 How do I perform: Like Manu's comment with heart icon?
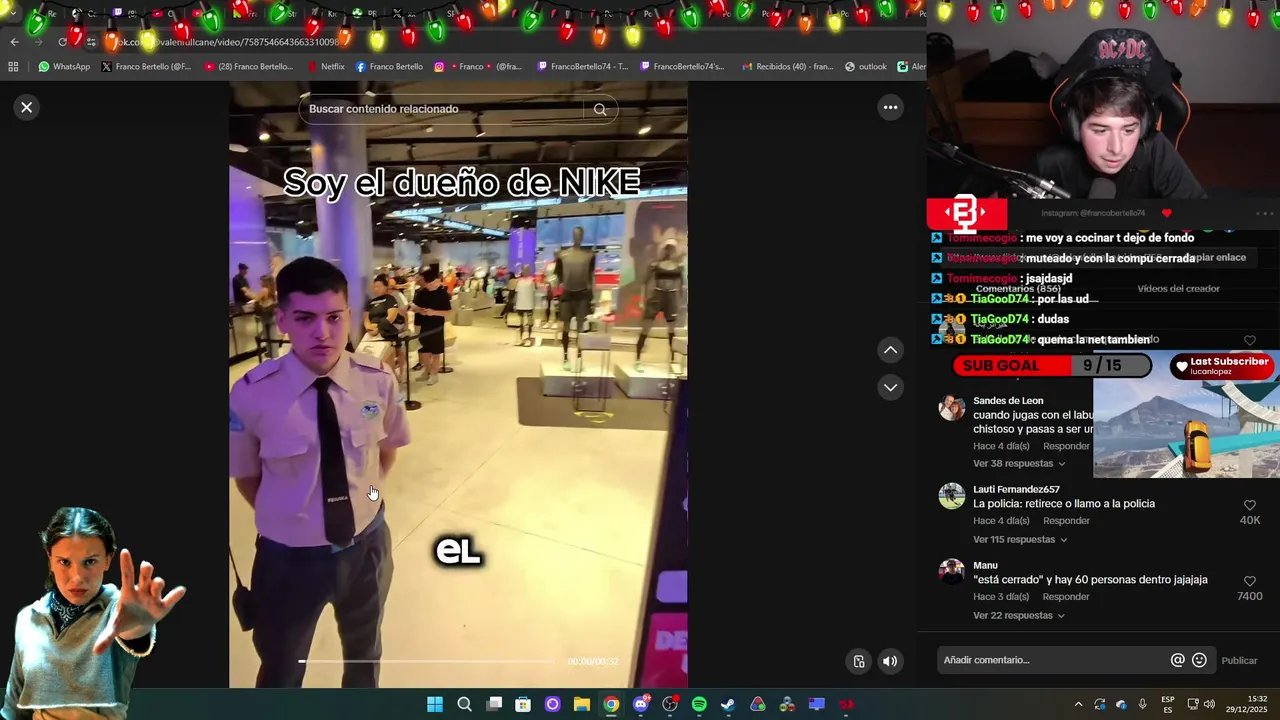1249,581
